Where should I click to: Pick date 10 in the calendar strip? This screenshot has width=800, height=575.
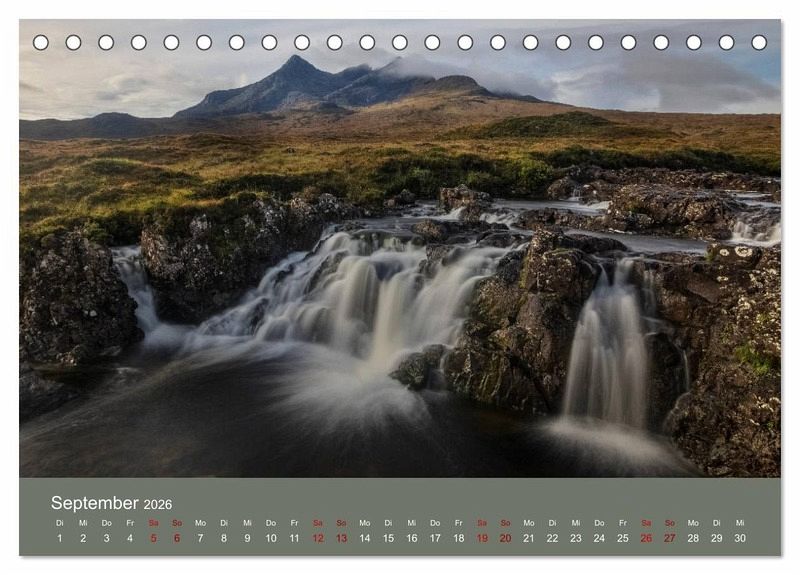coord(270,538)
